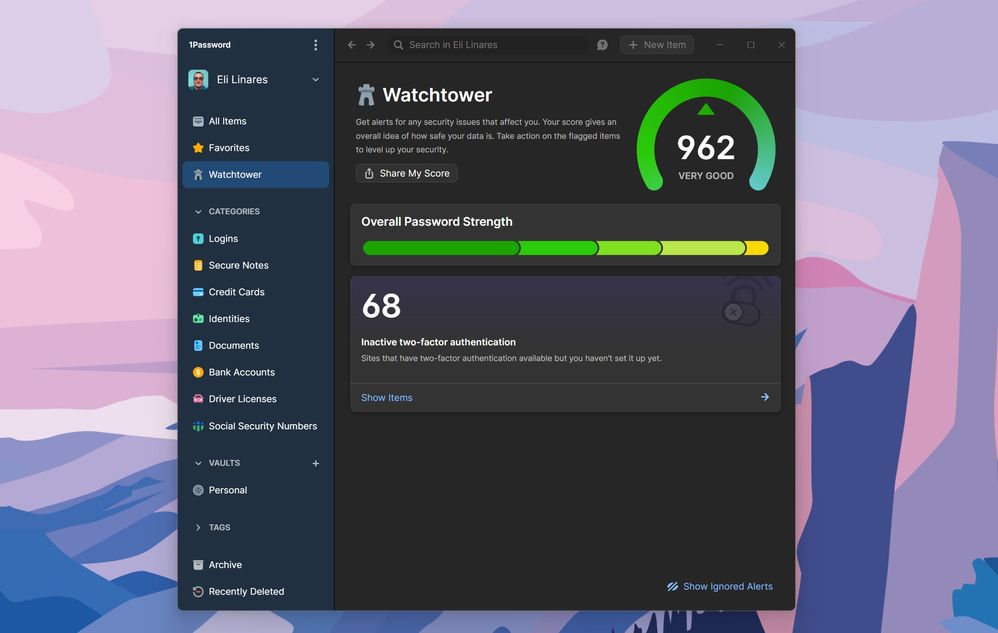Click the VAULTS section header
The width and height of the screenshot is (998, 633).
[x=224, y=463]
